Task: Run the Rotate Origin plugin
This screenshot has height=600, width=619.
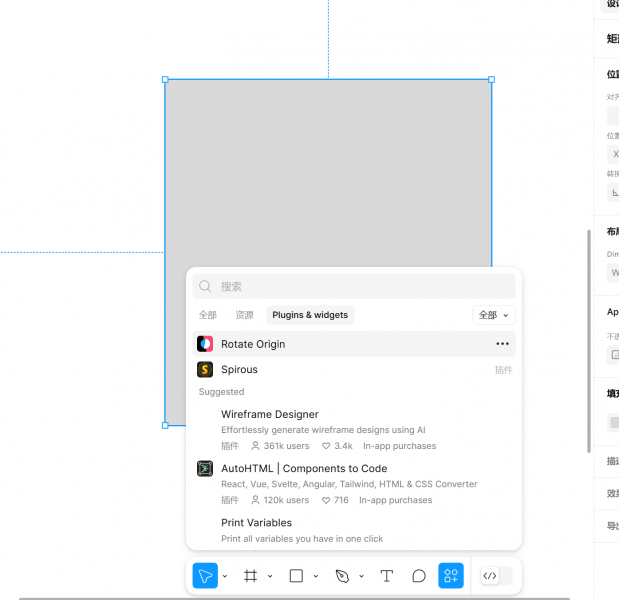Action: pos(354,344)
